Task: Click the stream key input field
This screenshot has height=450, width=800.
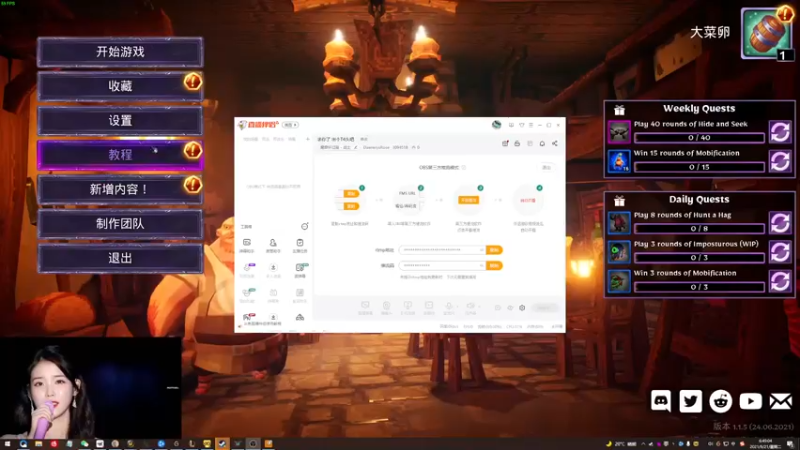Action: point(442,266)
